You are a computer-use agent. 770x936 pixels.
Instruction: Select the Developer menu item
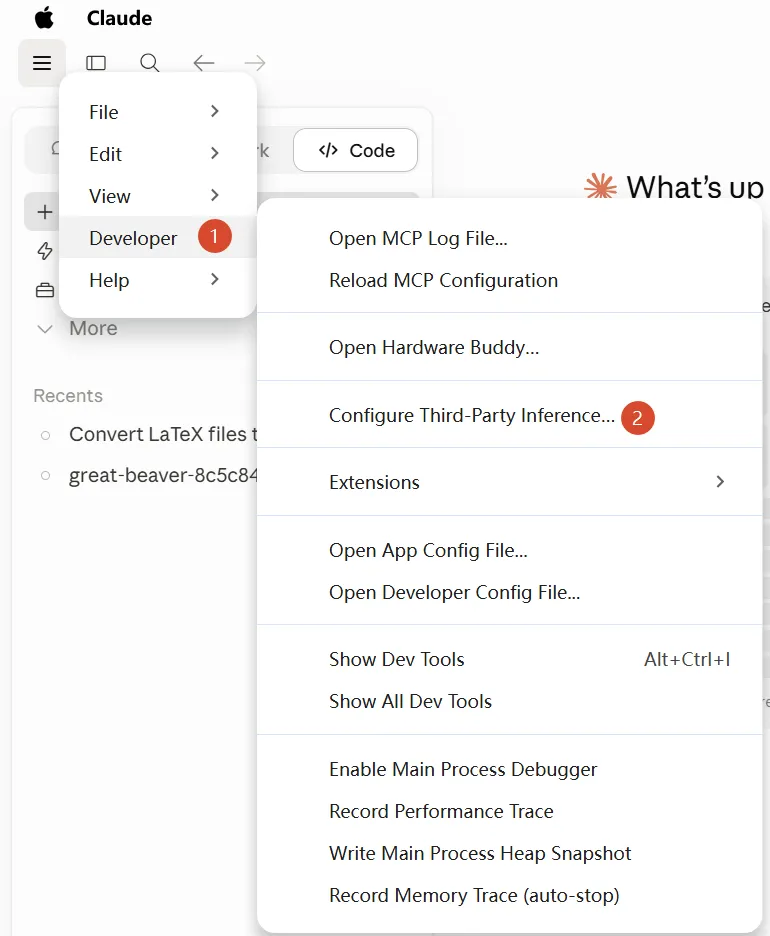(x=158, y=238)
